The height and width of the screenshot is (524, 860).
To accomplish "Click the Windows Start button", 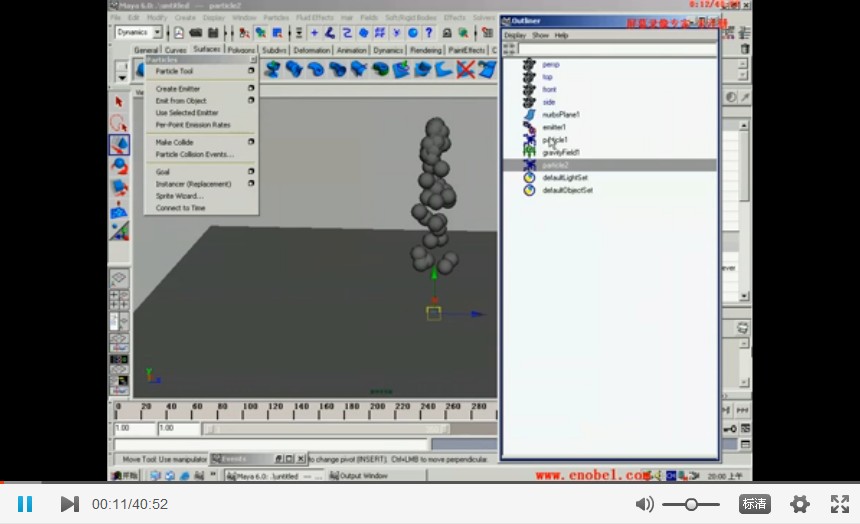I will click(126, 476).
